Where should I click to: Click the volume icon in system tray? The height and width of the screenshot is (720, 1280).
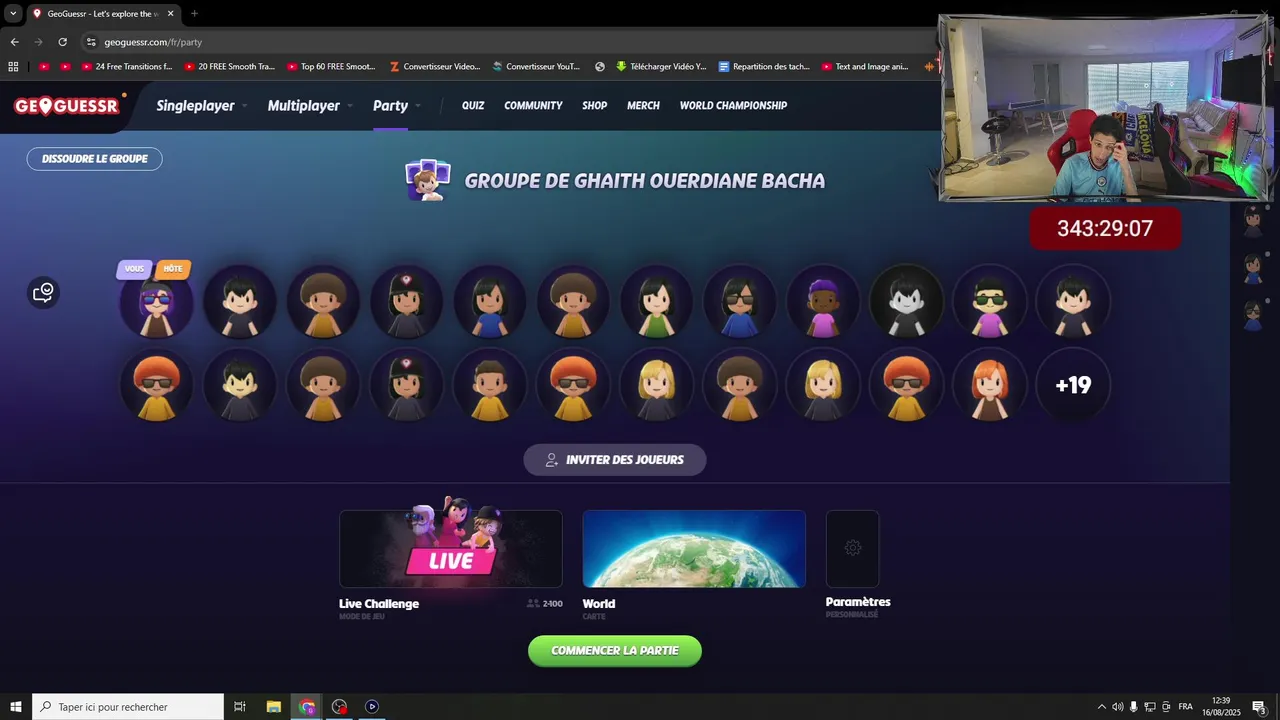[1117, 707]
